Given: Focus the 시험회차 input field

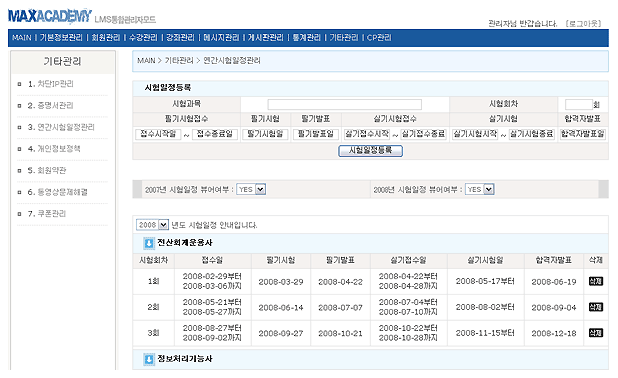Looking at the screenshot, I should coord(579,104).
